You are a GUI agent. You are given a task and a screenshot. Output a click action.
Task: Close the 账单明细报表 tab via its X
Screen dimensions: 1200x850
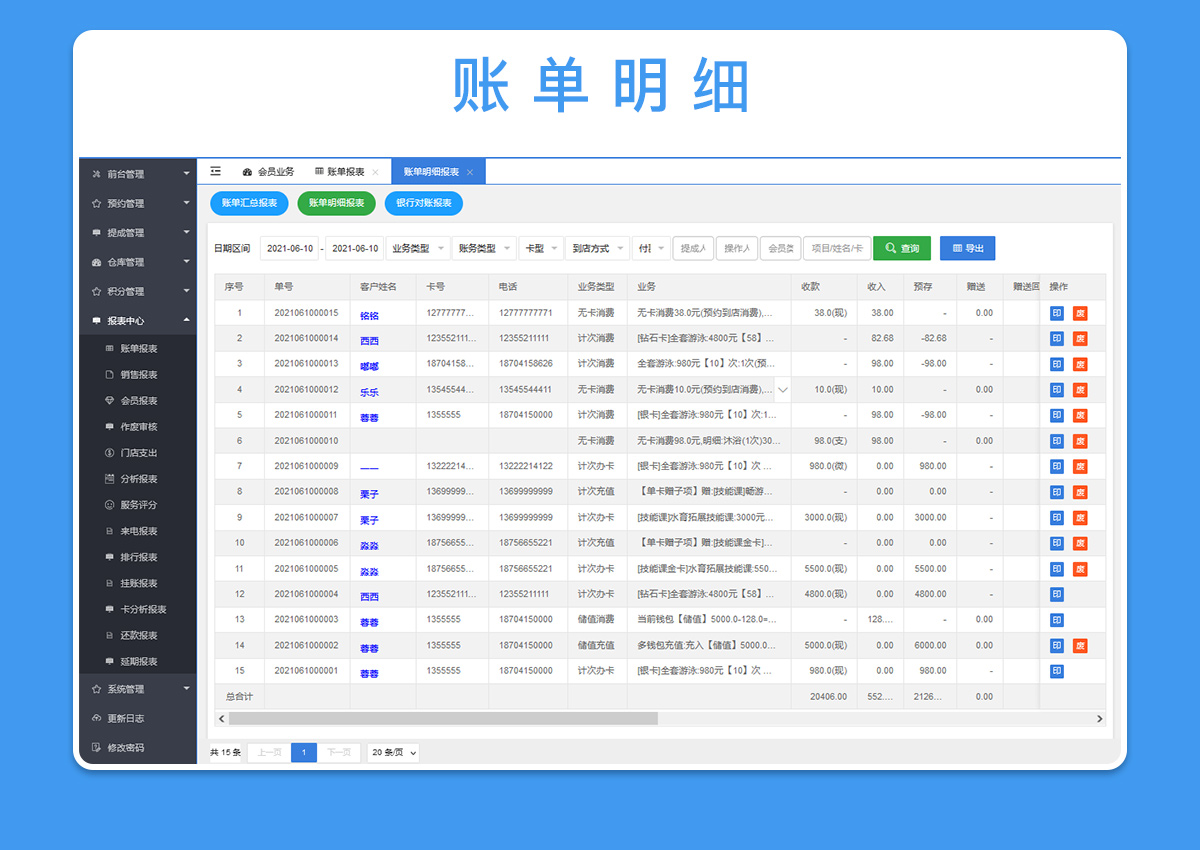point(469,172)
